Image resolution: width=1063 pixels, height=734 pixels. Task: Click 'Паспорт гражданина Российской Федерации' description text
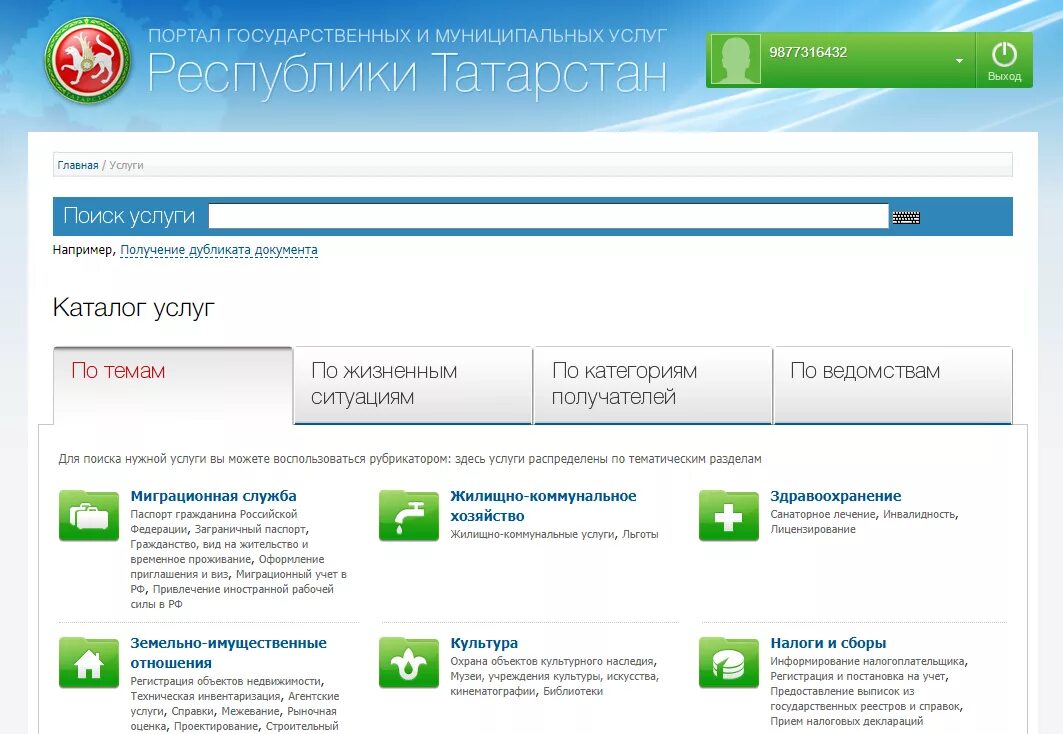point(214,522)
